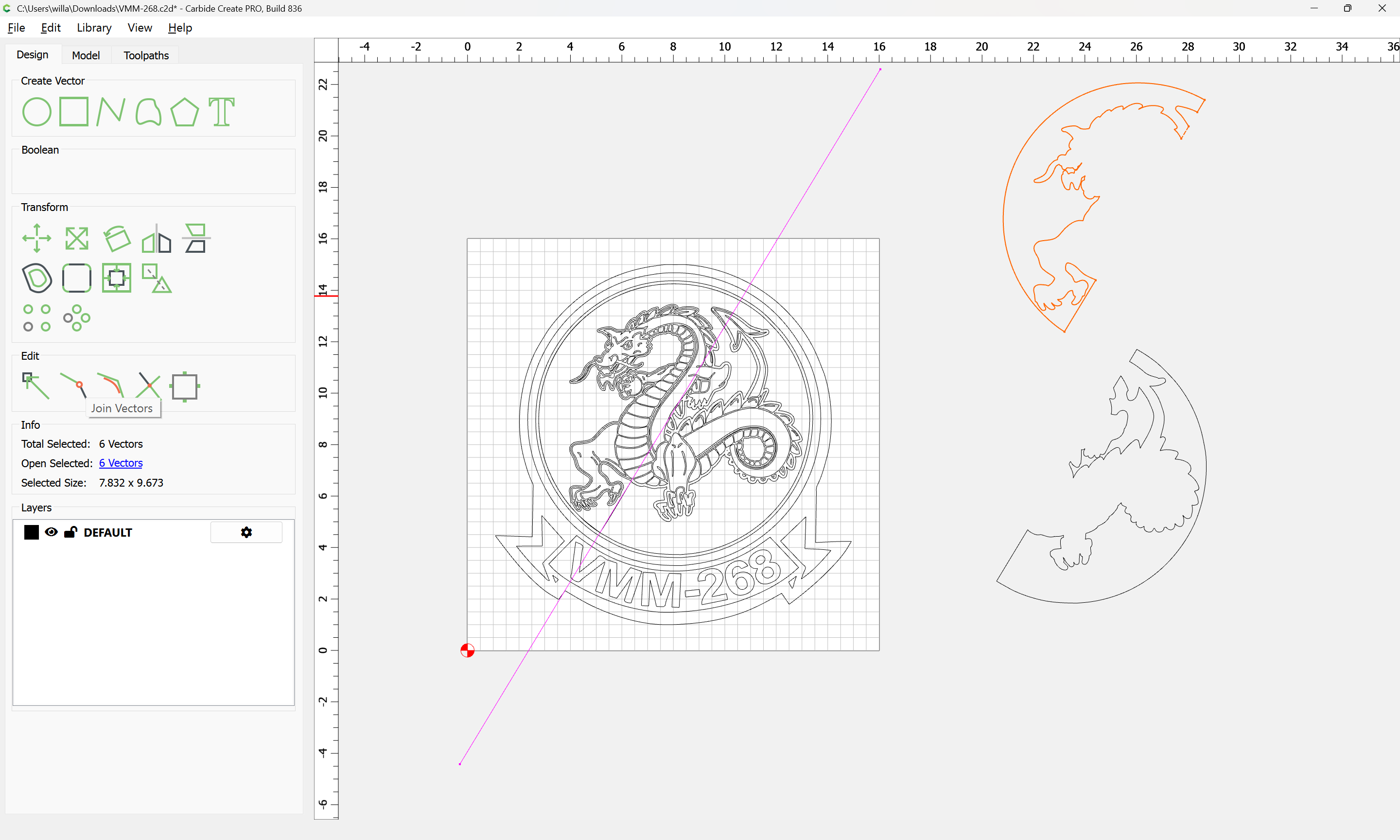Click the DEFAULT layer black color swatch
The width and height of the screenshot is (1400, 840).
click(x=31, y=532)
